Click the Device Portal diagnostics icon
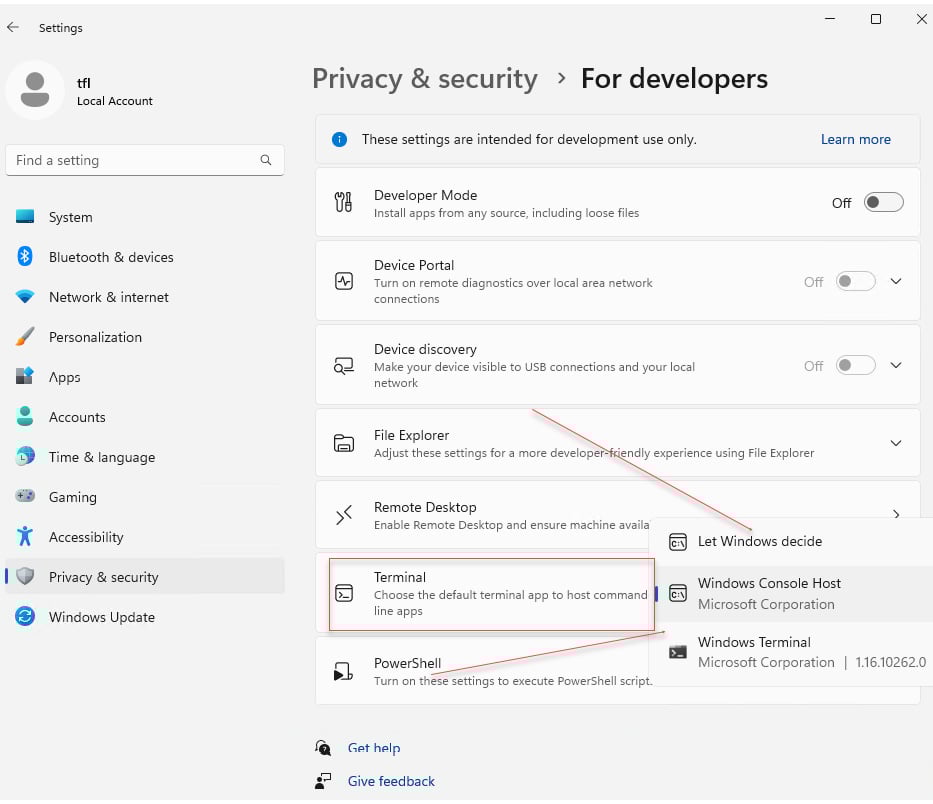The height and width of the screenshot is (804, 933). click(344, 281)
